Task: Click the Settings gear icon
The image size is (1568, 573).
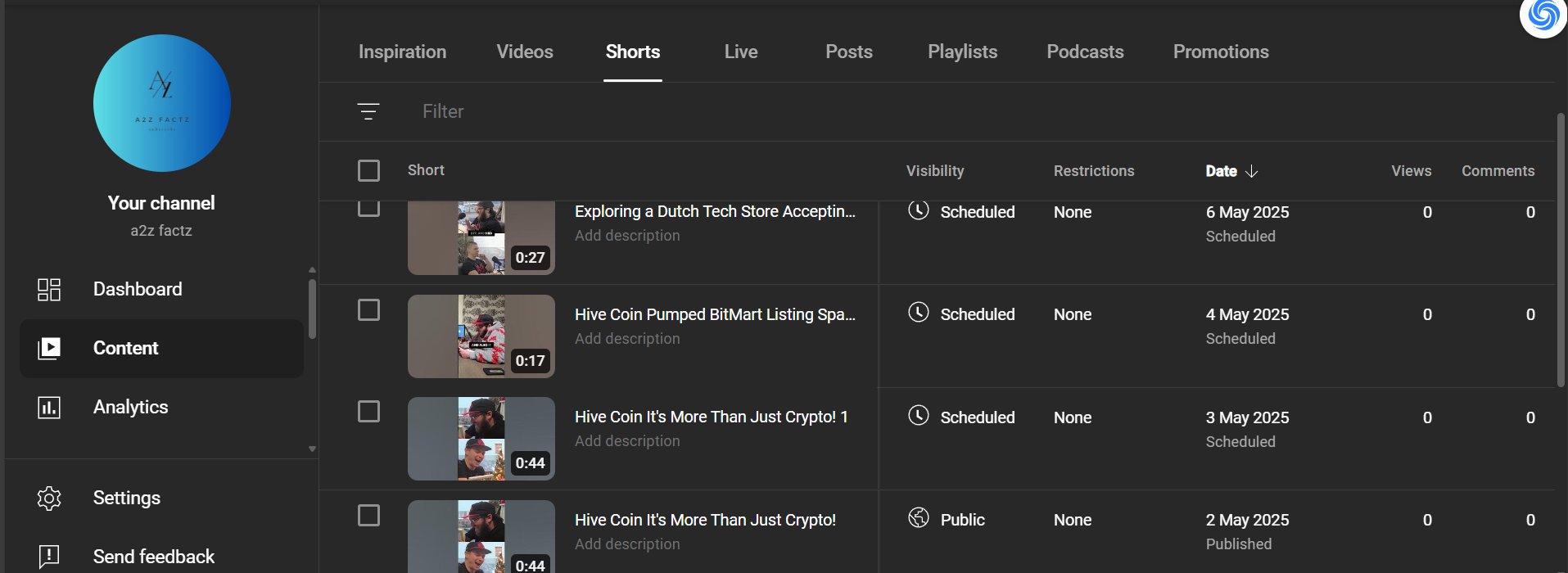Action: pos(49,499)
